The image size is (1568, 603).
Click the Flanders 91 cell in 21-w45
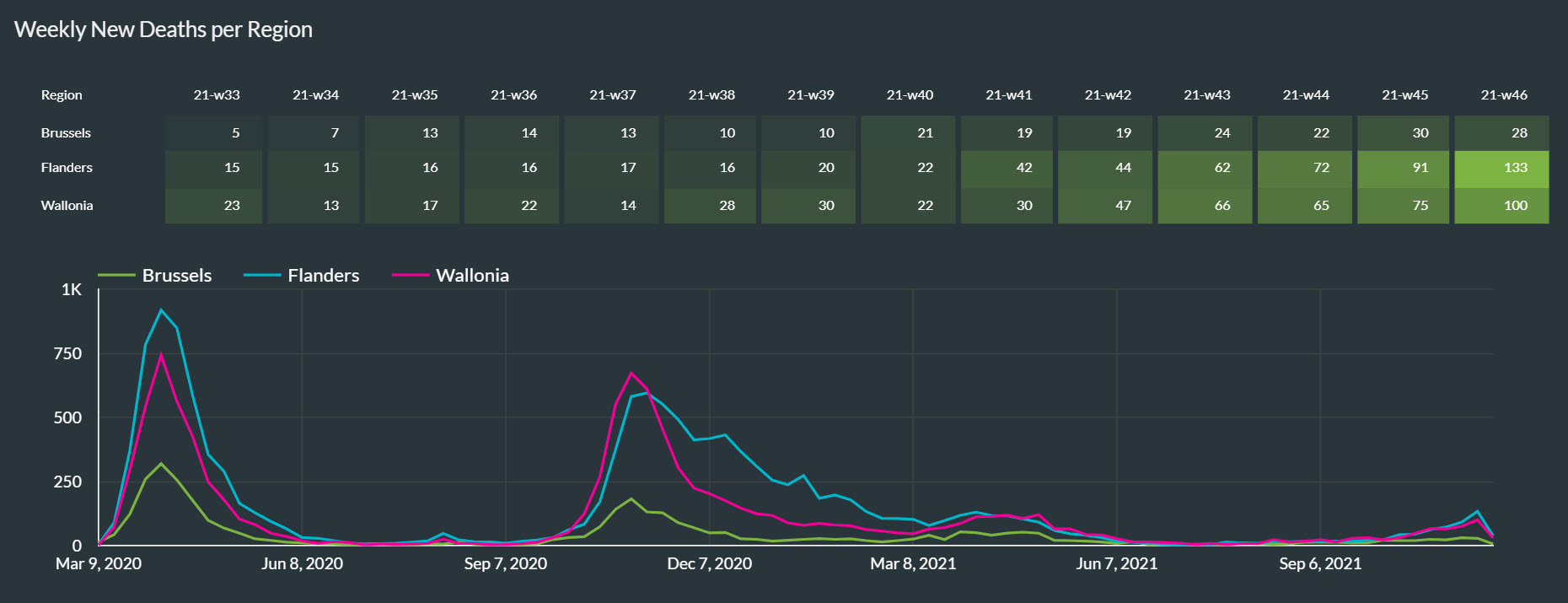(x=1404, y=168)
